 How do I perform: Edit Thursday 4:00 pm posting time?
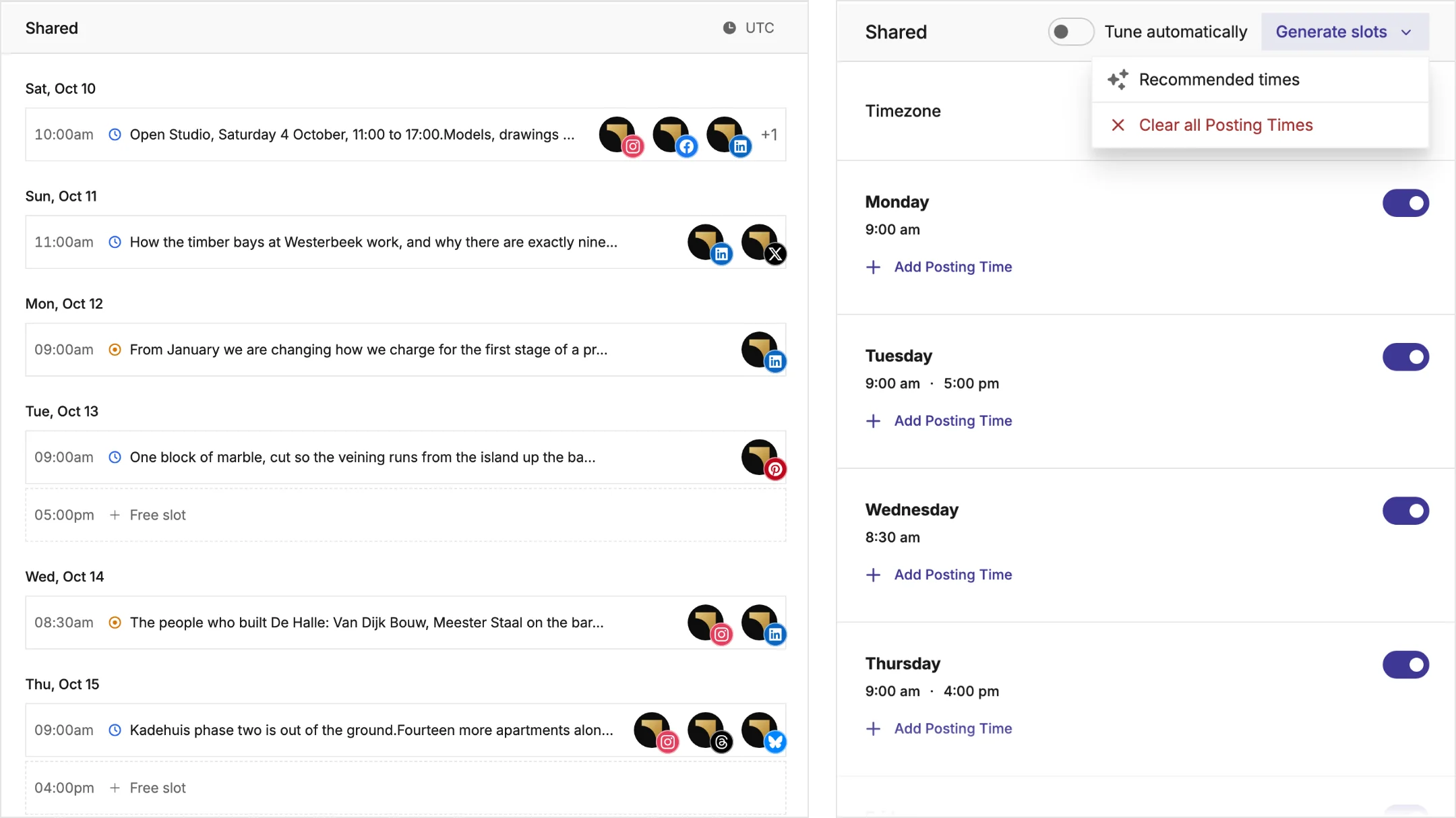tap(971, 691)
